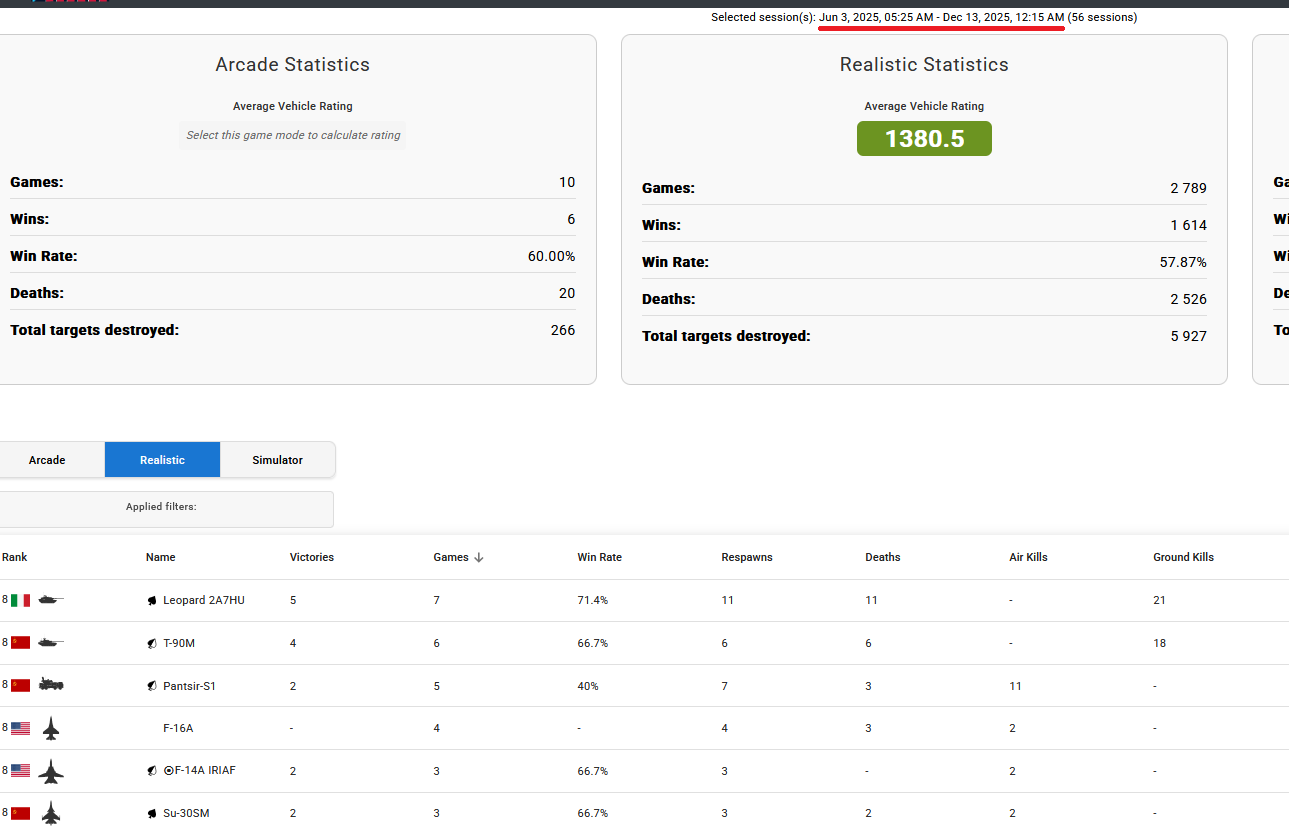Sort the table by Victories column
The width and height of the screenshot is (1289, 829).
click(311, 557)
